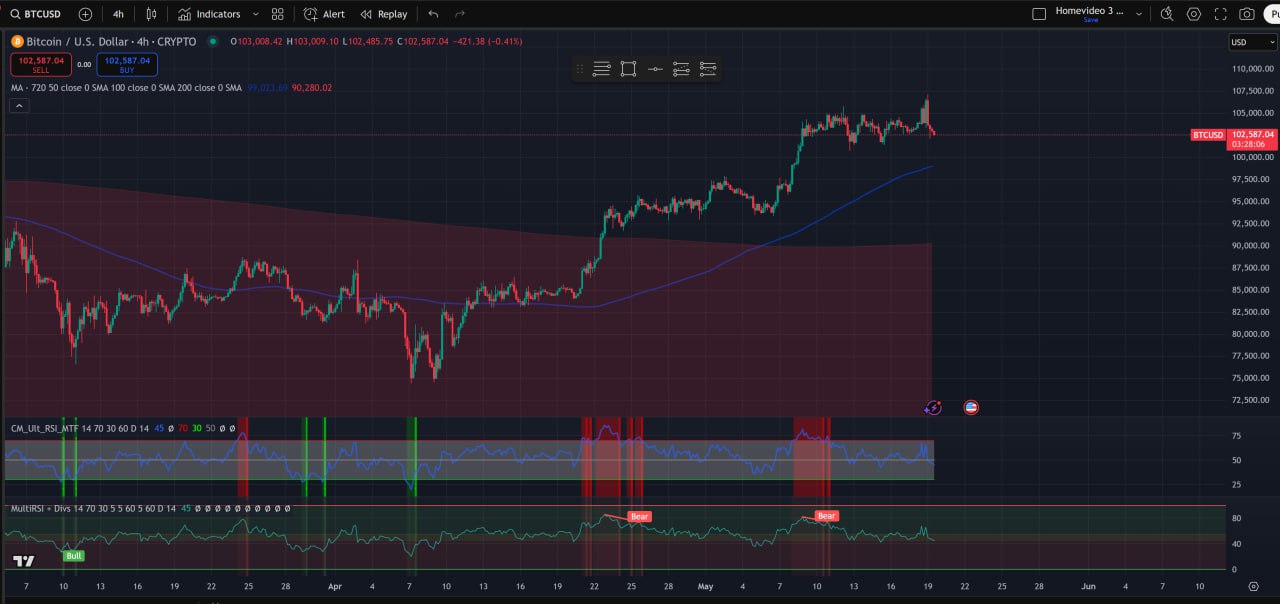Select the last floating toolbar line tool

pos(708,69)
